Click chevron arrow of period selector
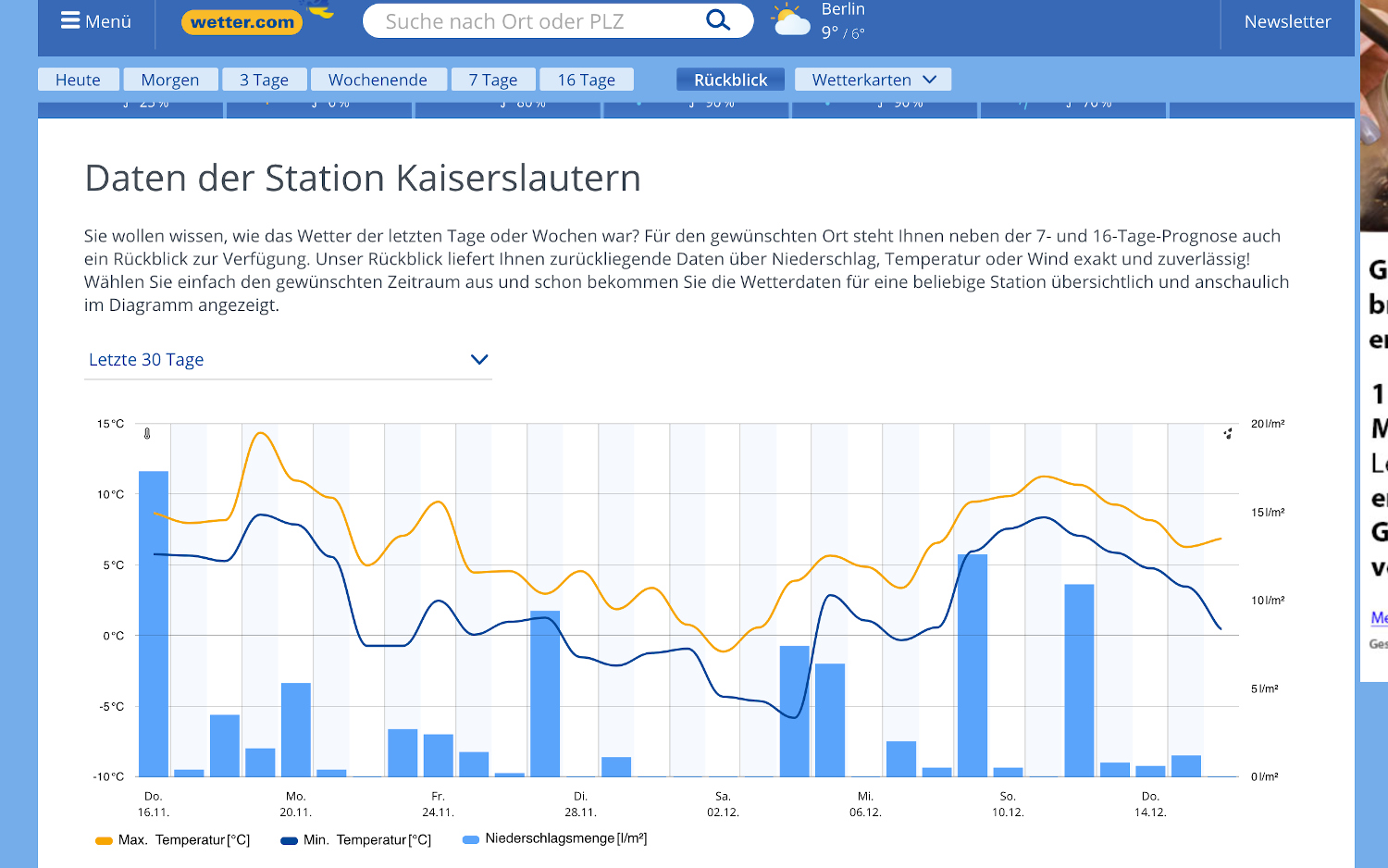Screen dimensions: 1388x868 (479, 360)
